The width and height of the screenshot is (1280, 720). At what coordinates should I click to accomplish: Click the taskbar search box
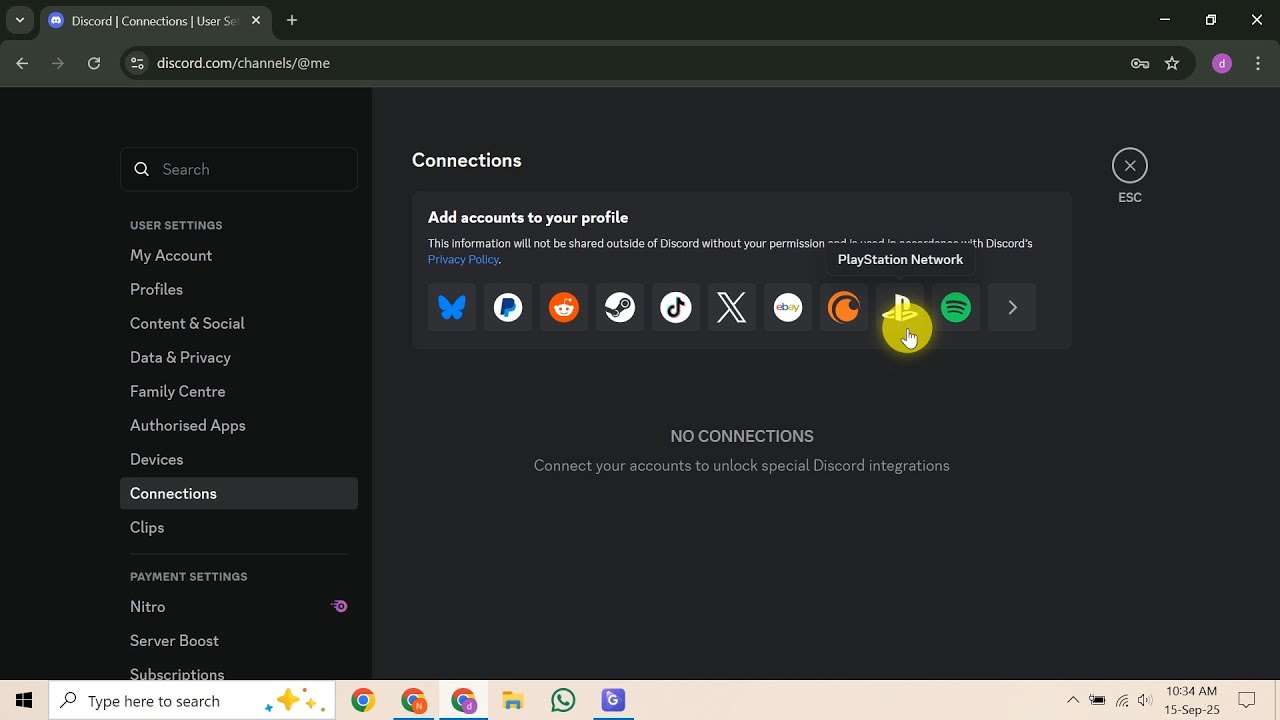tap(194, 701)
